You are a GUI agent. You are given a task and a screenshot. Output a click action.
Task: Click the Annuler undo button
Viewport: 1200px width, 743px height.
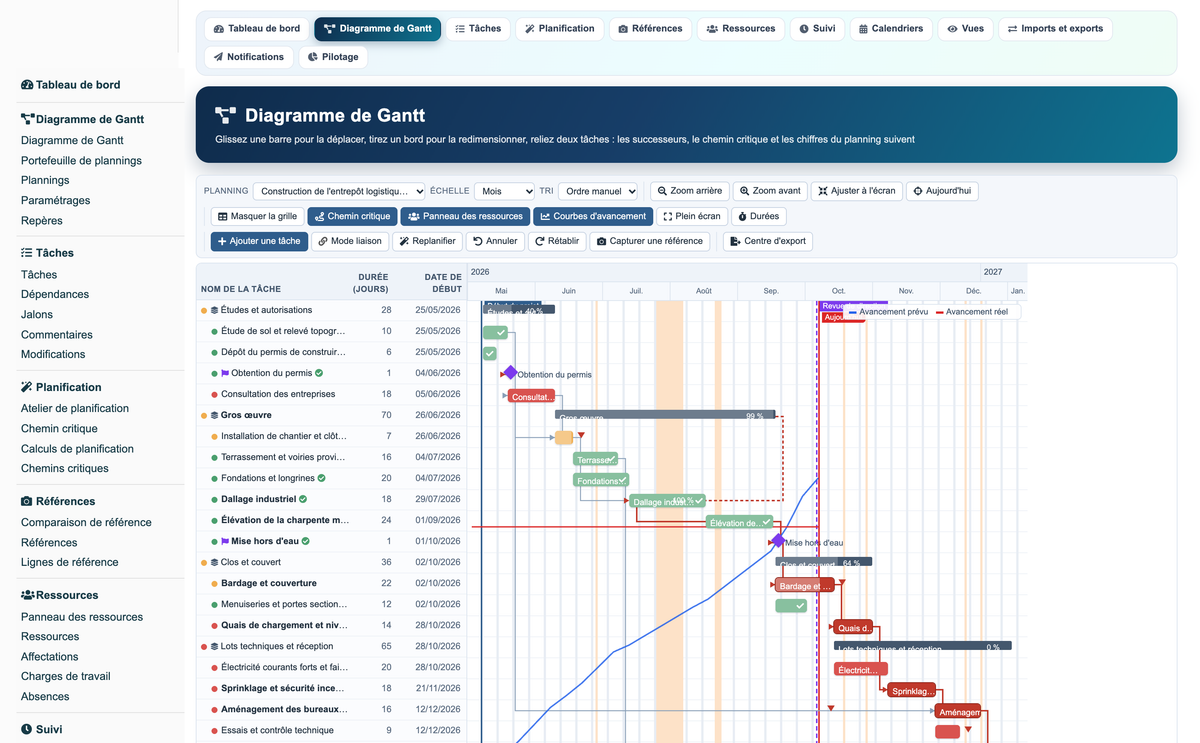[496, 241]
